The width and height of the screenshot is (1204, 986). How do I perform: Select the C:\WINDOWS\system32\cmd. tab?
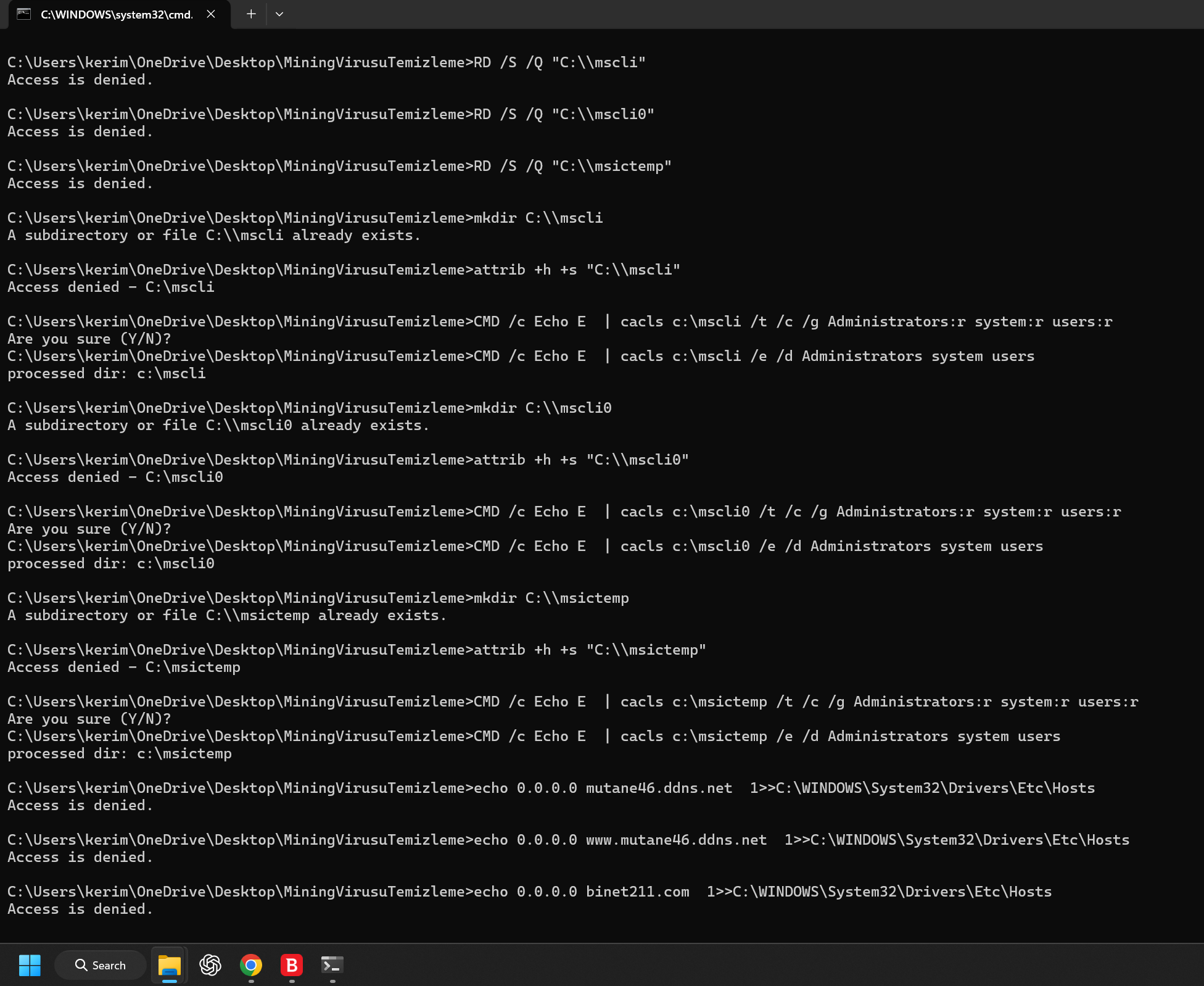tap(117, 14)
